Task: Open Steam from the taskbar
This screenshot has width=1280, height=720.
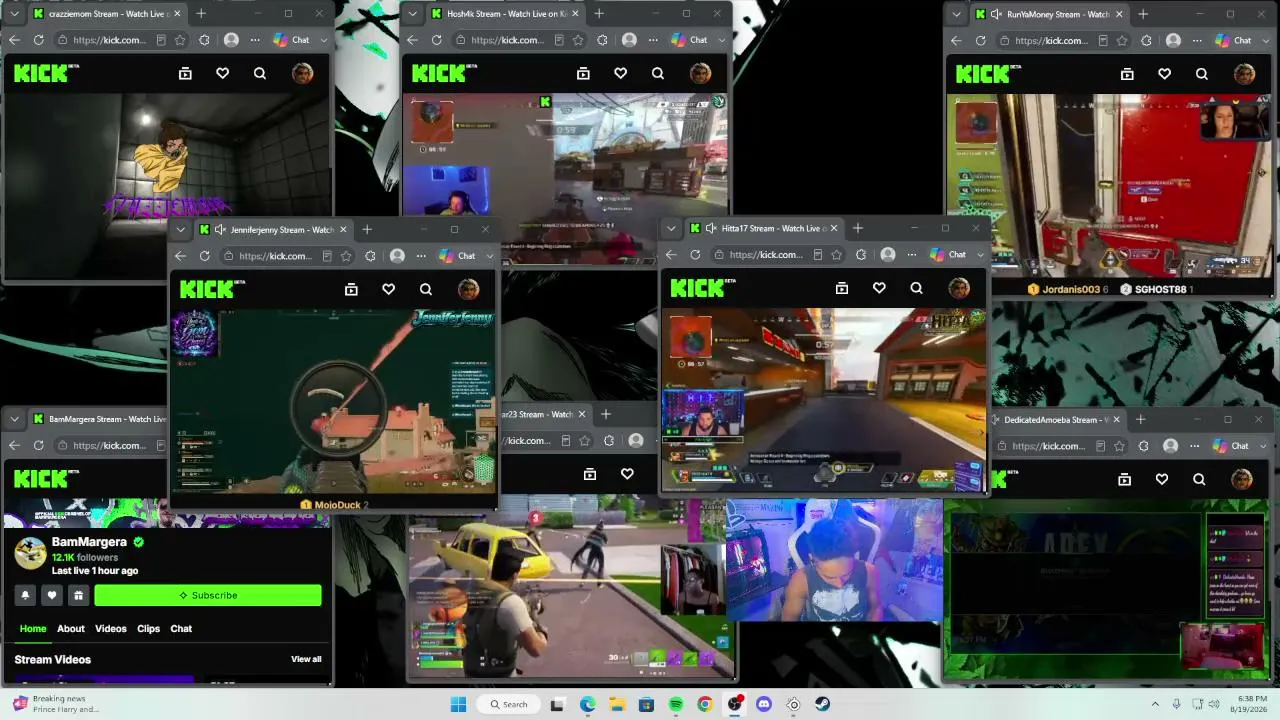Action: pyautogui.click(x=822, y=704)
